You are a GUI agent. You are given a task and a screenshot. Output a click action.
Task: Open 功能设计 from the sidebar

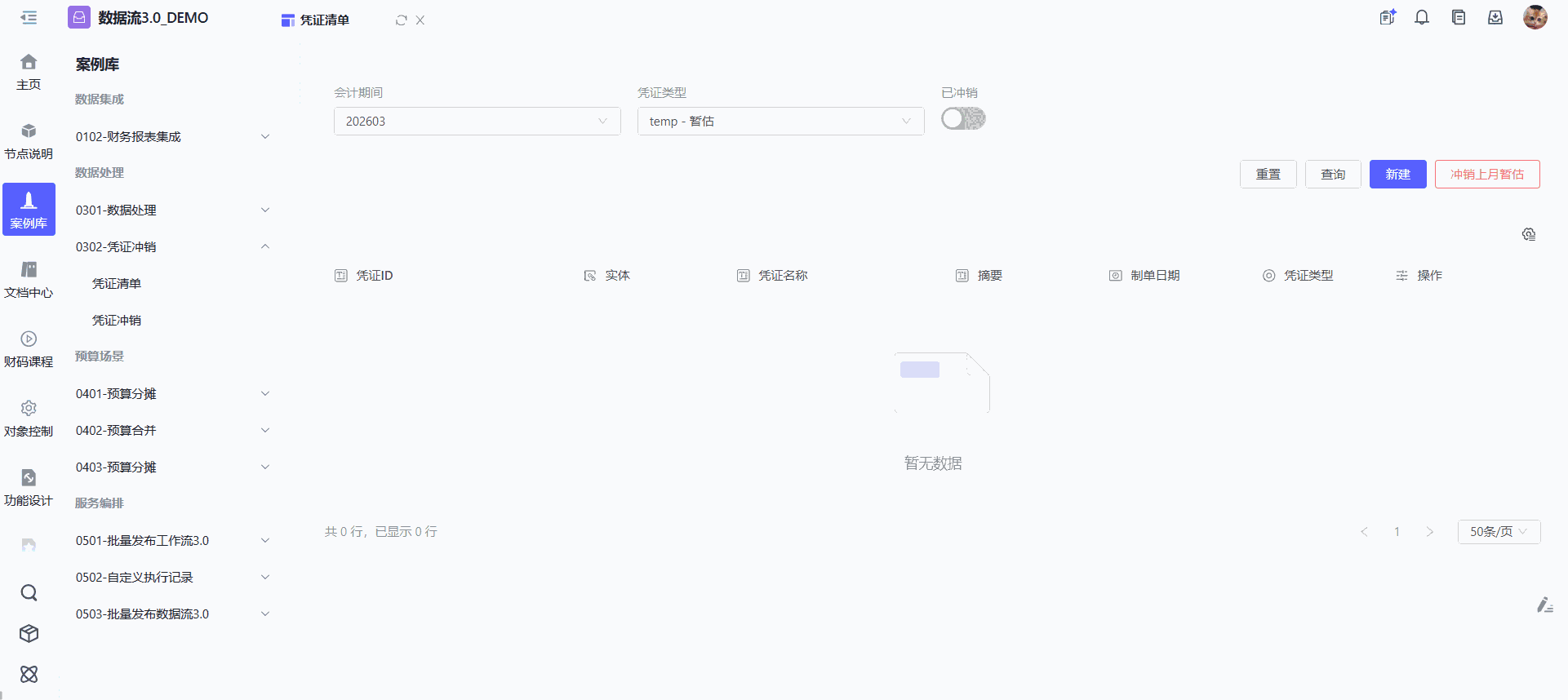pyautogui.click(x=29, y=487)
